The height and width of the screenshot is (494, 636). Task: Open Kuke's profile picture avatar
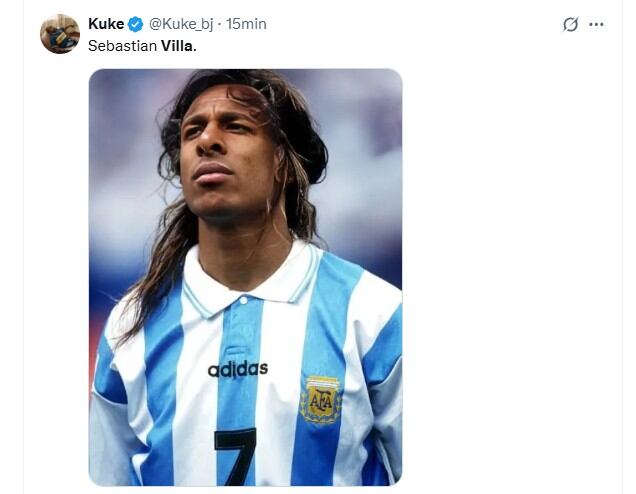coord(60,34)
